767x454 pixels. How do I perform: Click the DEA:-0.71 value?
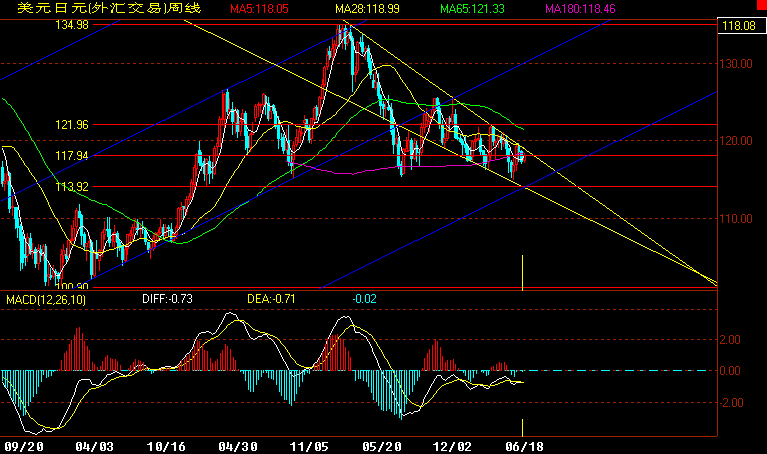[x=268, y=298]
